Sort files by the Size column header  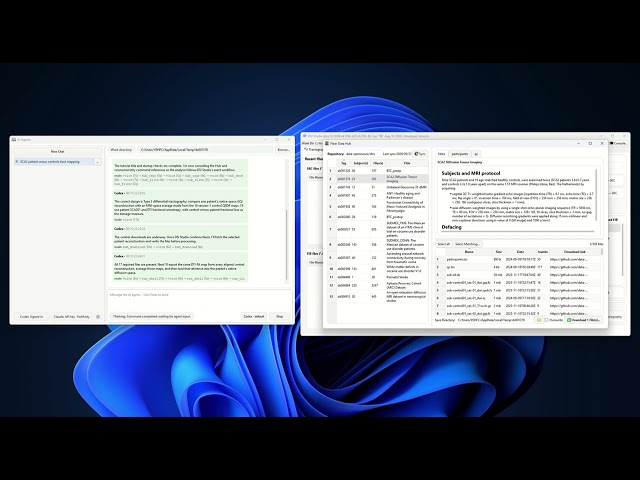[499, 252]
